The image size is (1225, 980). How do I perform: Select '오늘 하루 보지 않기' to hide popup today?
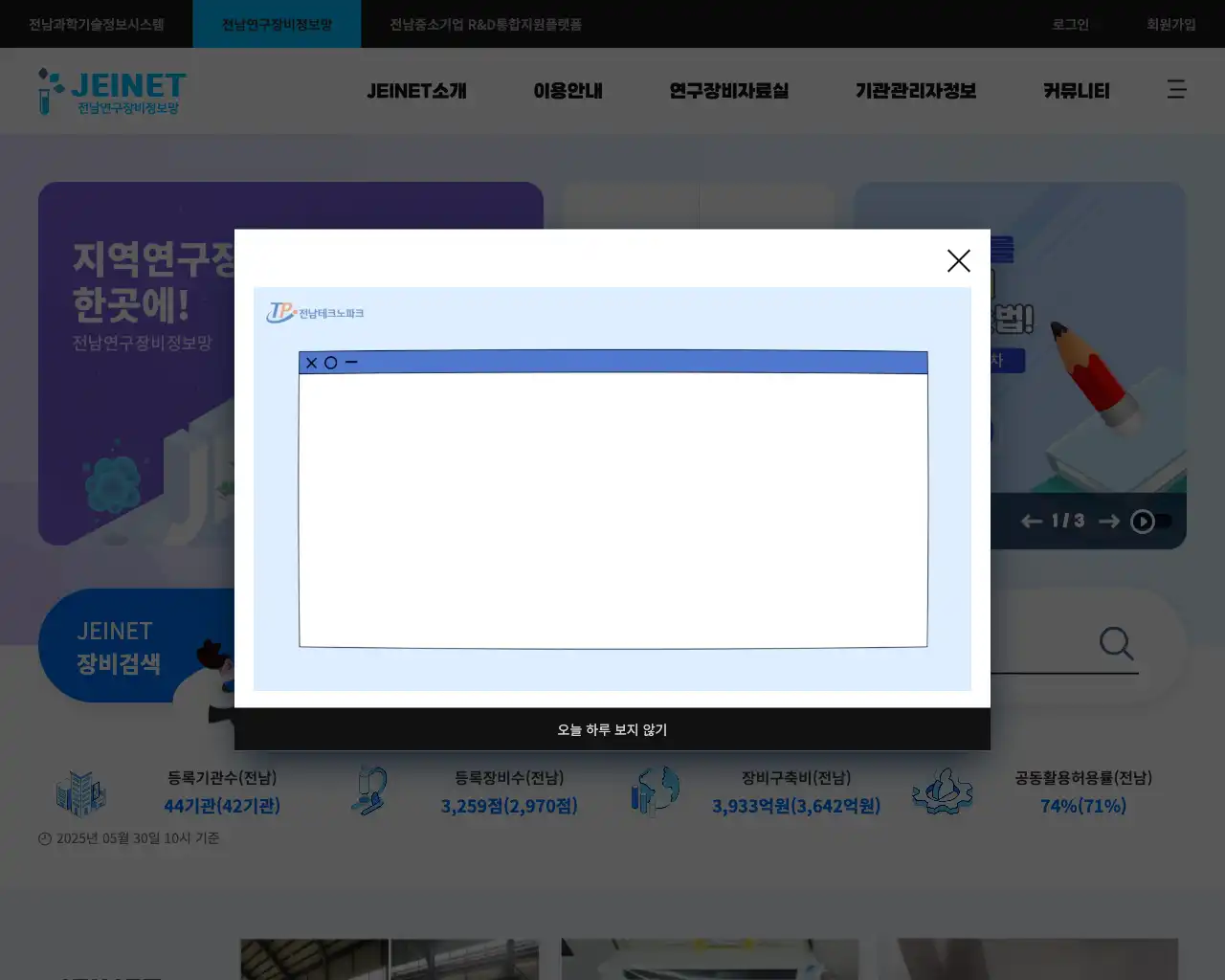tap(612, 729)
